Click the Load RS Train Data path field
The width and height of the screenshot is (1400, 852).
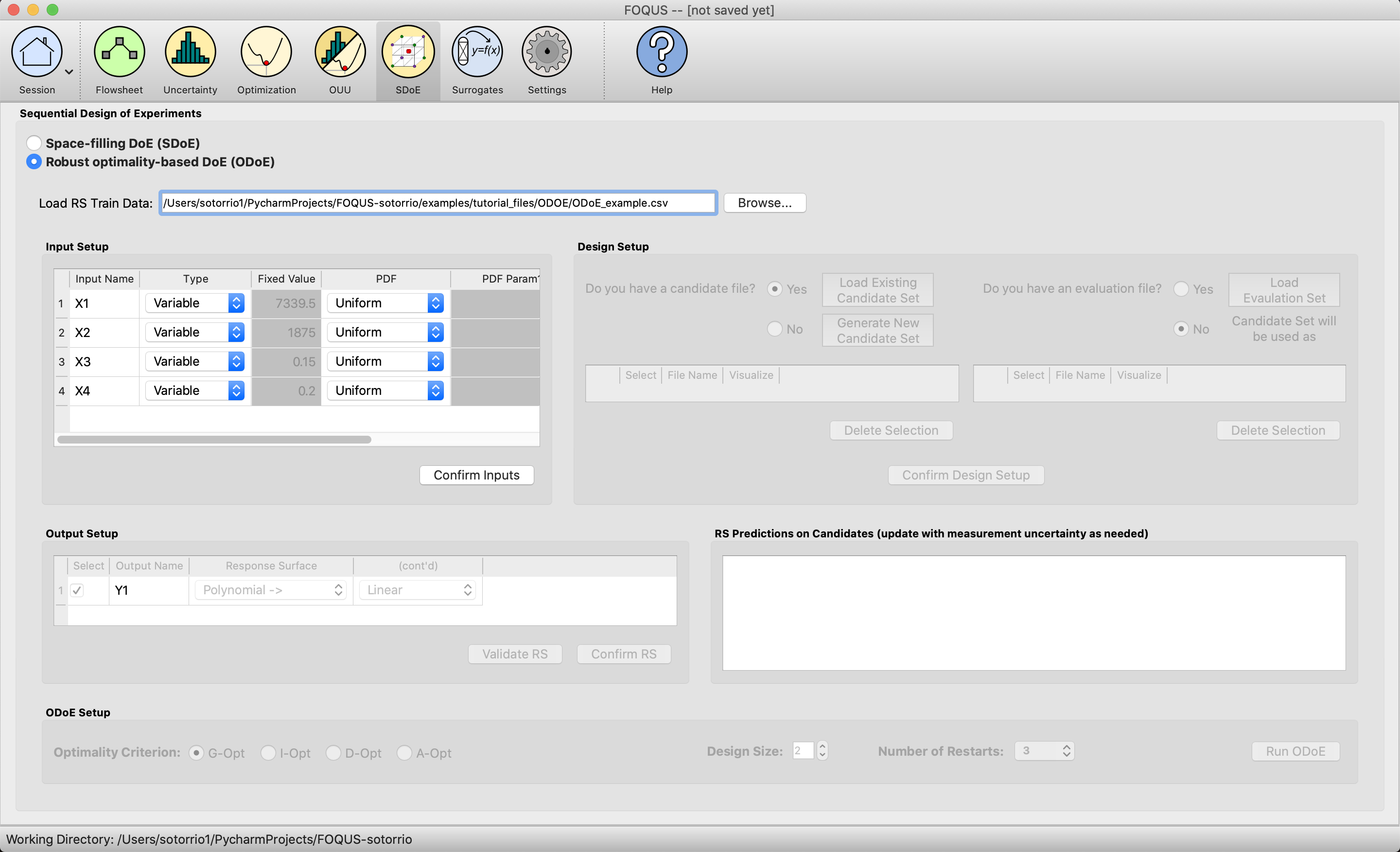pos(438,203)
